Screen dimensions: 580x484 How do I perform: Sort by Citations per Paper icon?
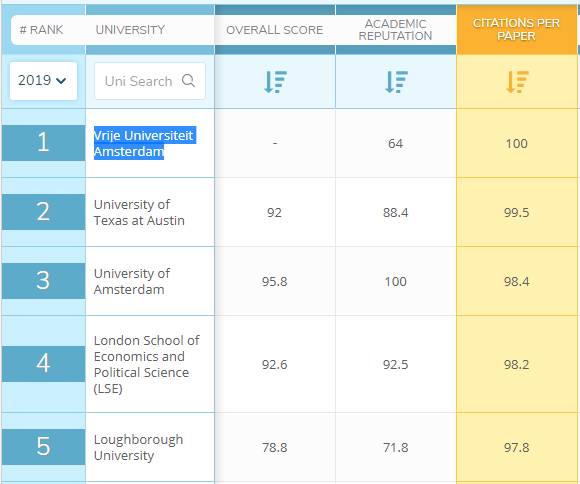click(x=517, y=81)
